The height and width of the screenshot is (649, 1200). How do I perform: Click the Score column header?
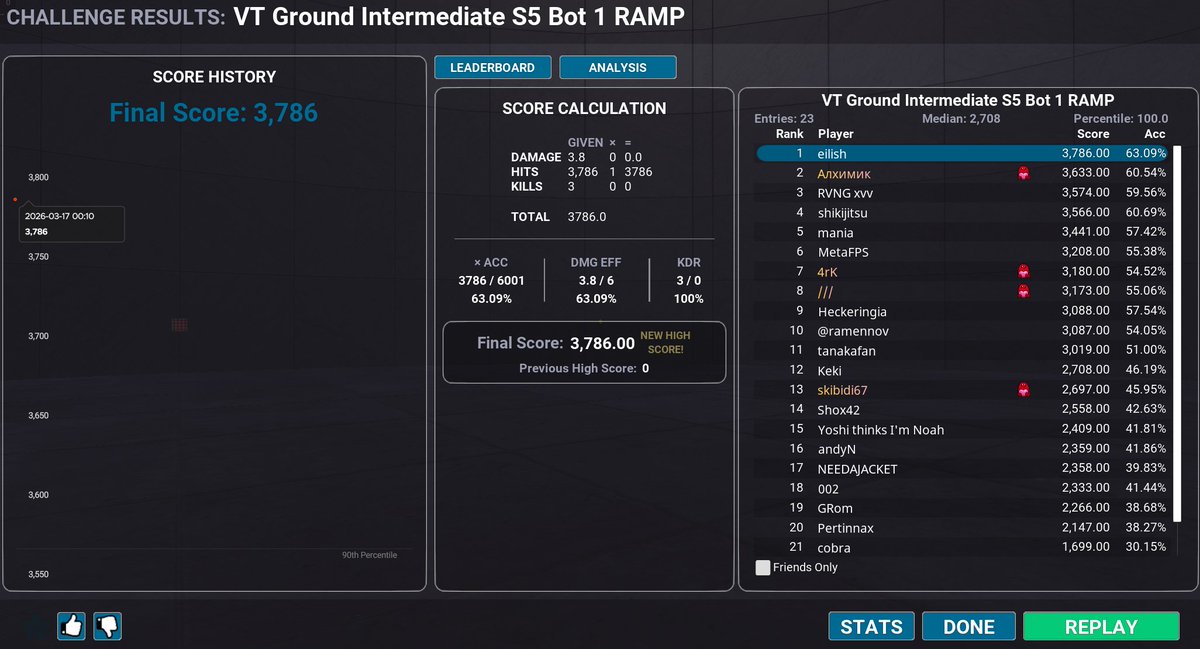(x=1093, y=134)
